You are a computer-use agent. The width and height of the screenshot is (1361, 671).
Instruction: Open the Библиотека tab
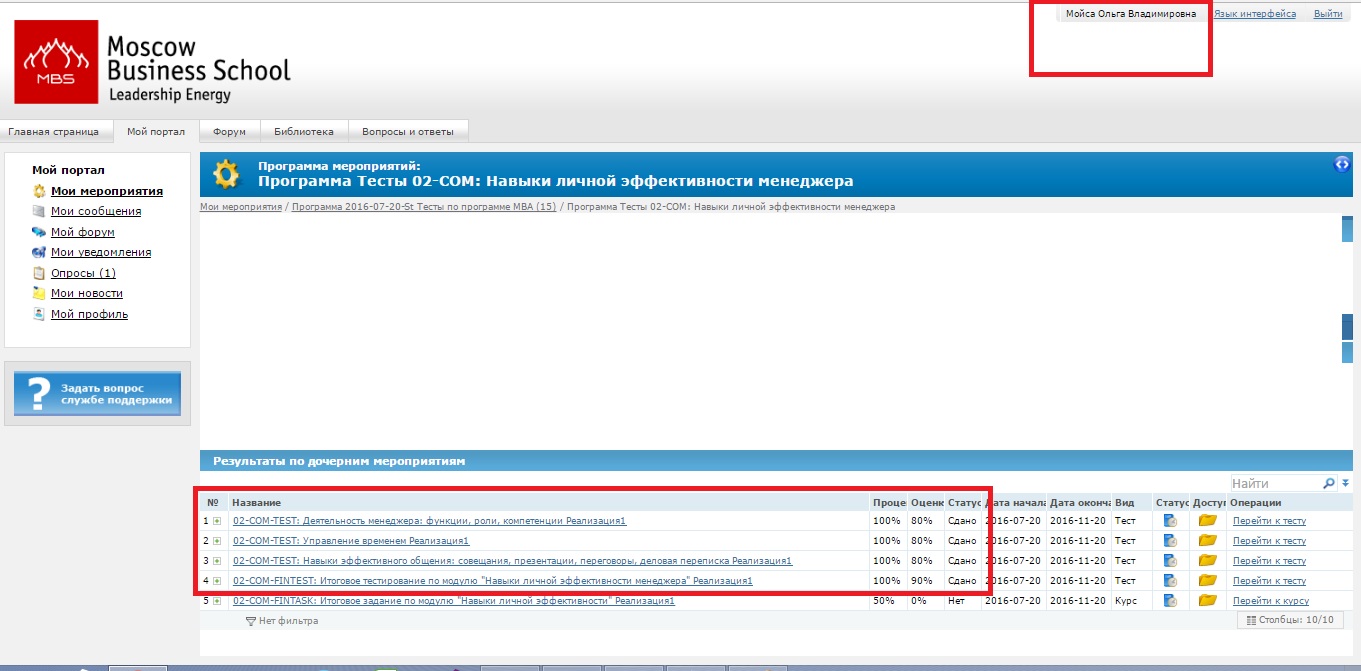pos(303,131)
